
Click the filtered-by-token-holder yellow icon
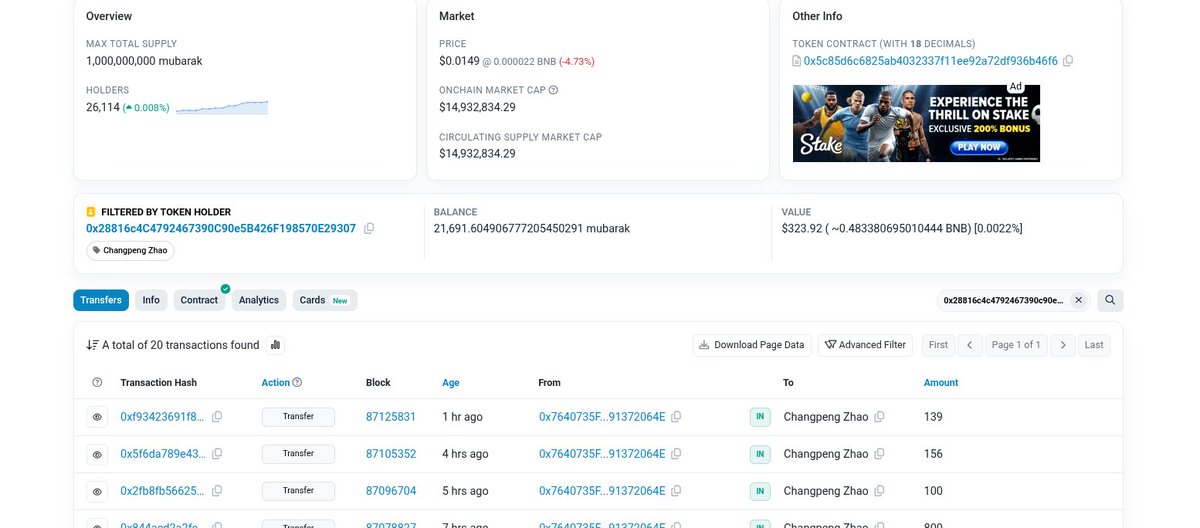point(91,212)
